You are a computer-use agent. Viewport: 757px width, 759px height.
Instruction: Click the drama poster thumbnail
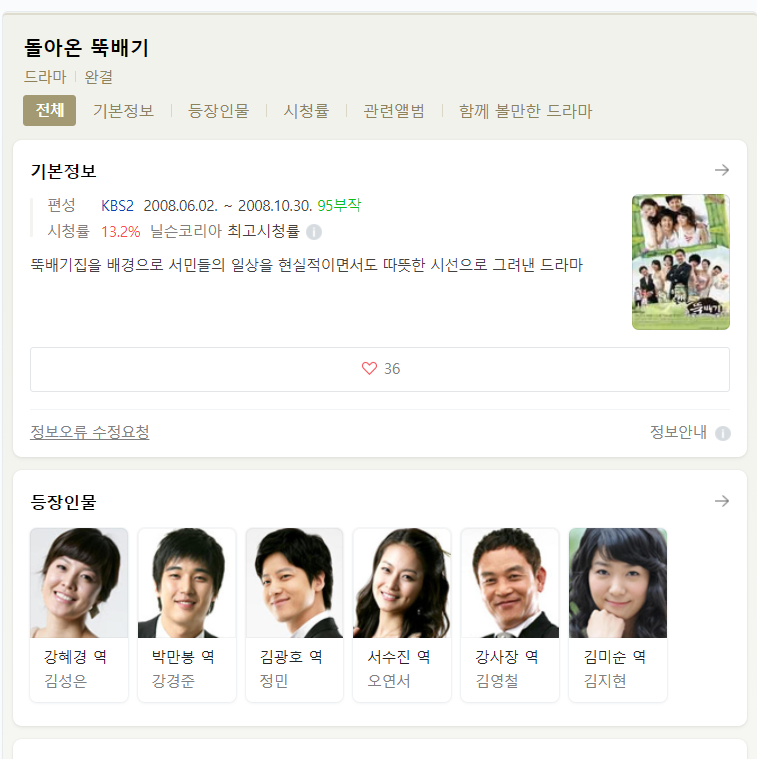[x=681, y=262]
